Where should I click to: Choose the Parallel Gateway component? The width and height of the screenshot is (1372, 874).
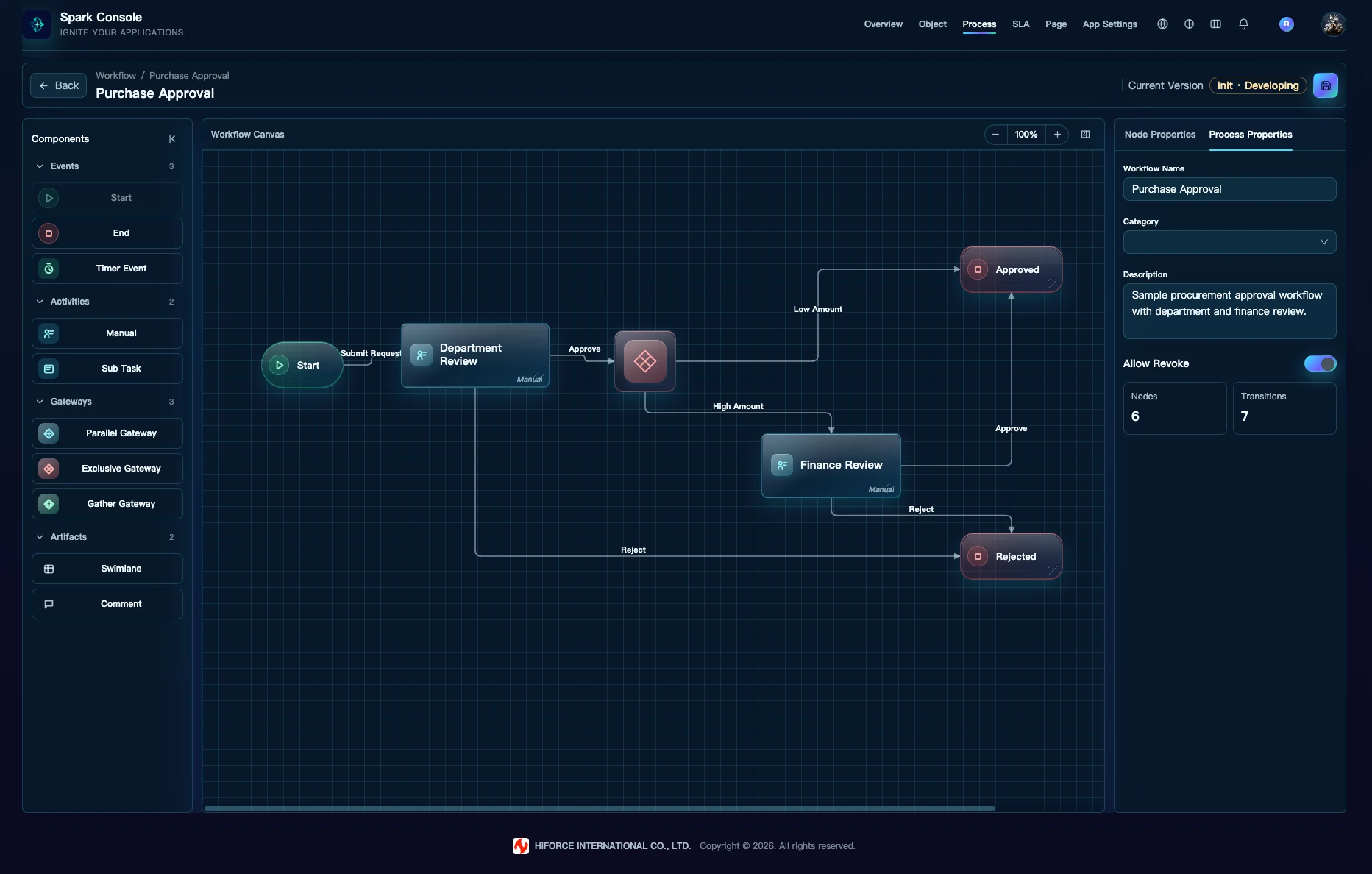coord(107,433)
